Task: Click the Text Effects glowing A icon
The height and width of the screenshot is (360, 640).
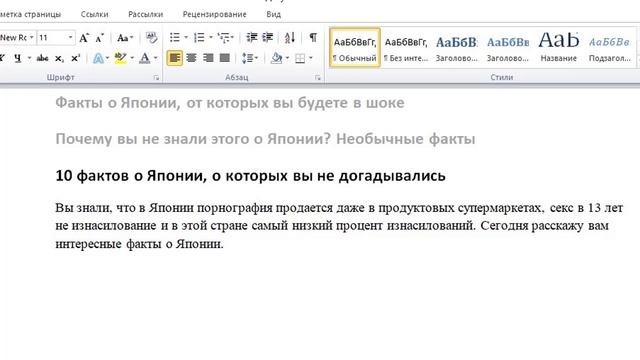Action: [x=98, y=58]
